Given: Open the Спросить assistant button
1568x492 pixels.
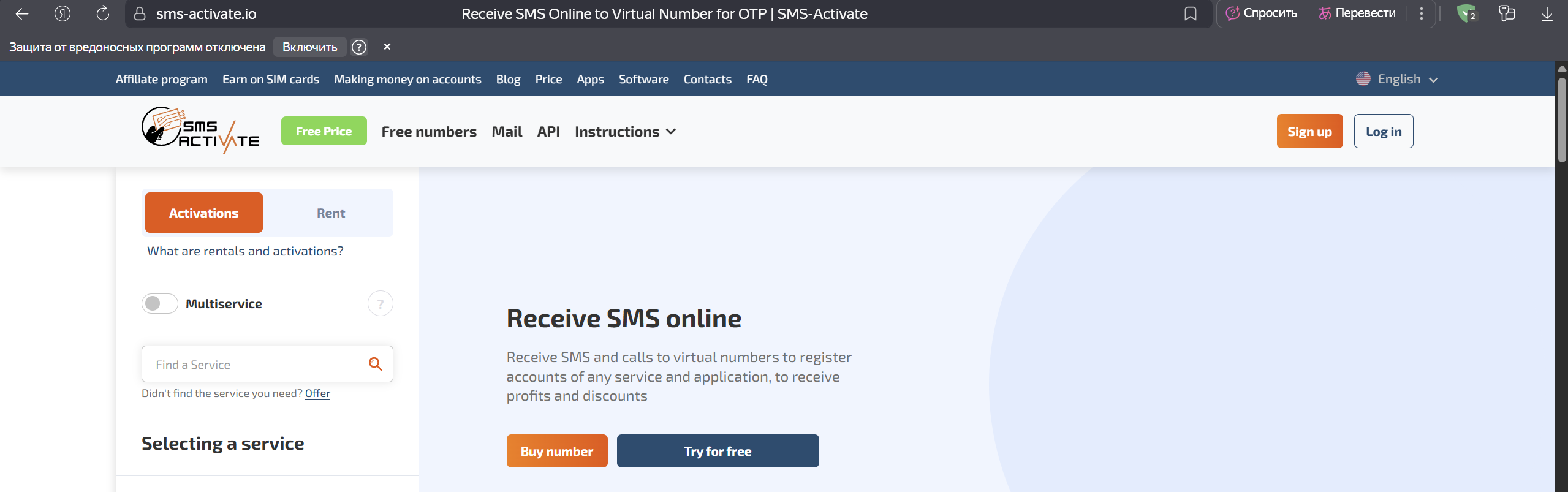Looking at the screenshot, I should (x=1262, y=13).
